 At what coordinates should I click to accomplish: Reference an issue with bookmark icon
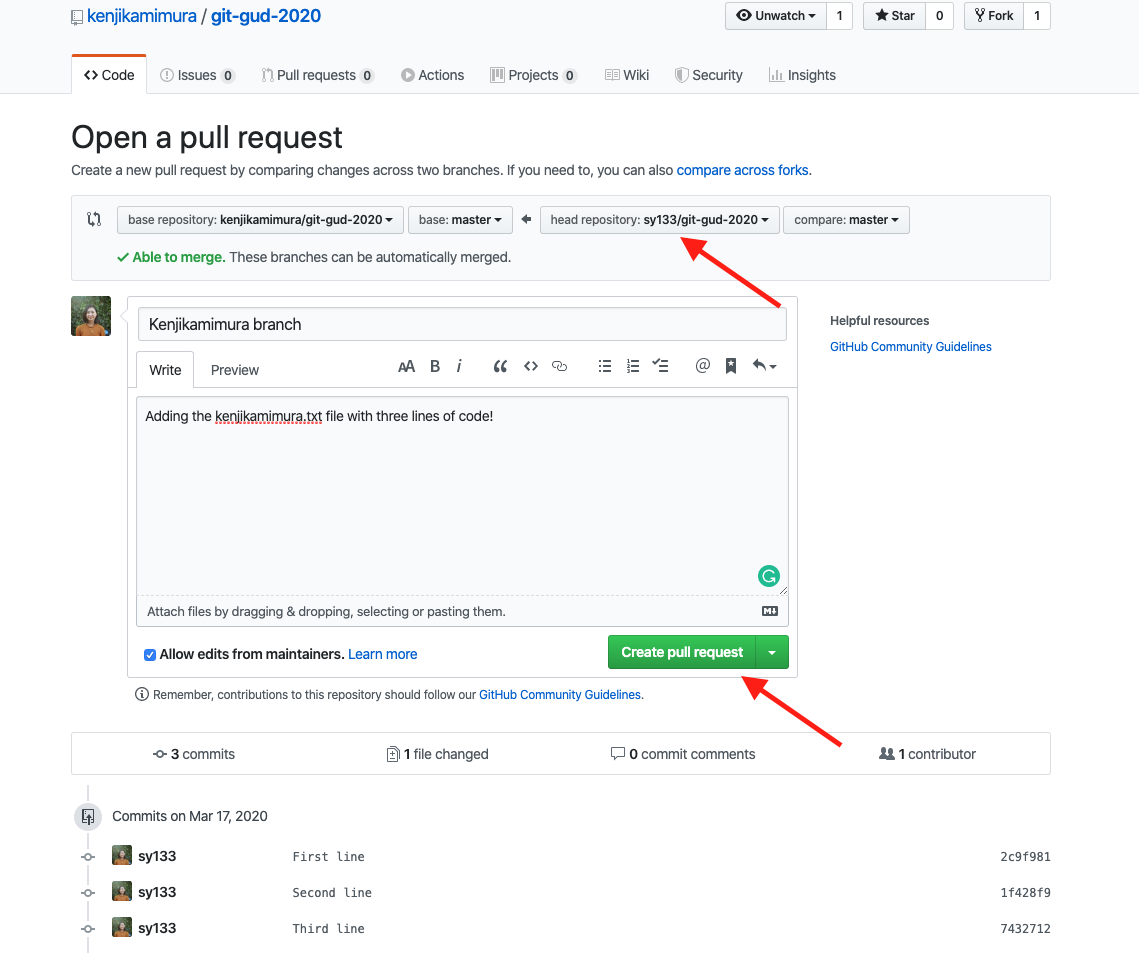731,366
